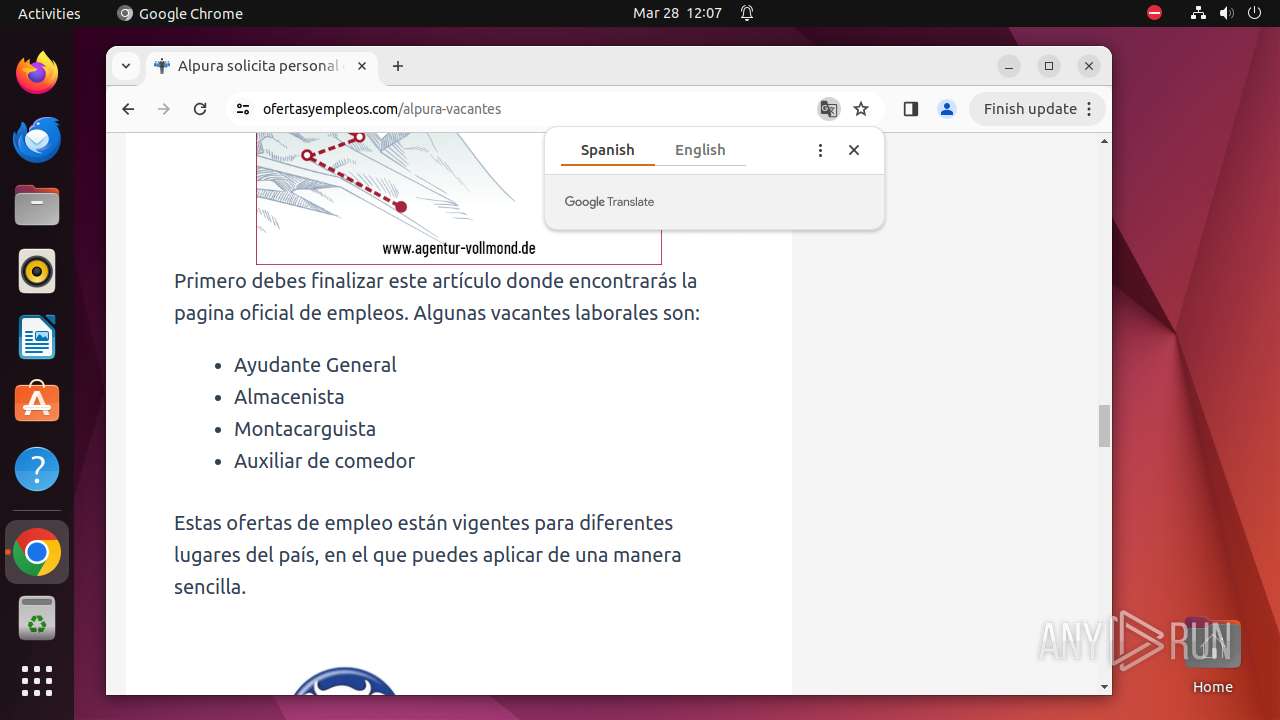This screenshot has height=720, width=1280.
Task: Launch Thunderbird mail from the dock
Action: (x=37, y=139)
